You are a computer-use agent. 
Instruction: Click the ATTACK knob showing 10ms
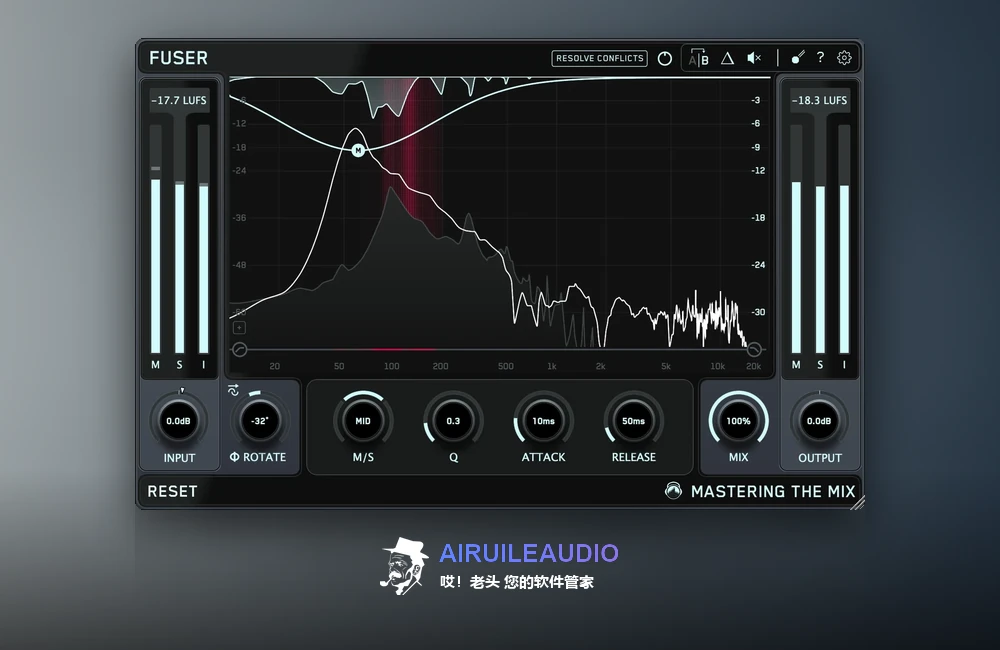543,421
